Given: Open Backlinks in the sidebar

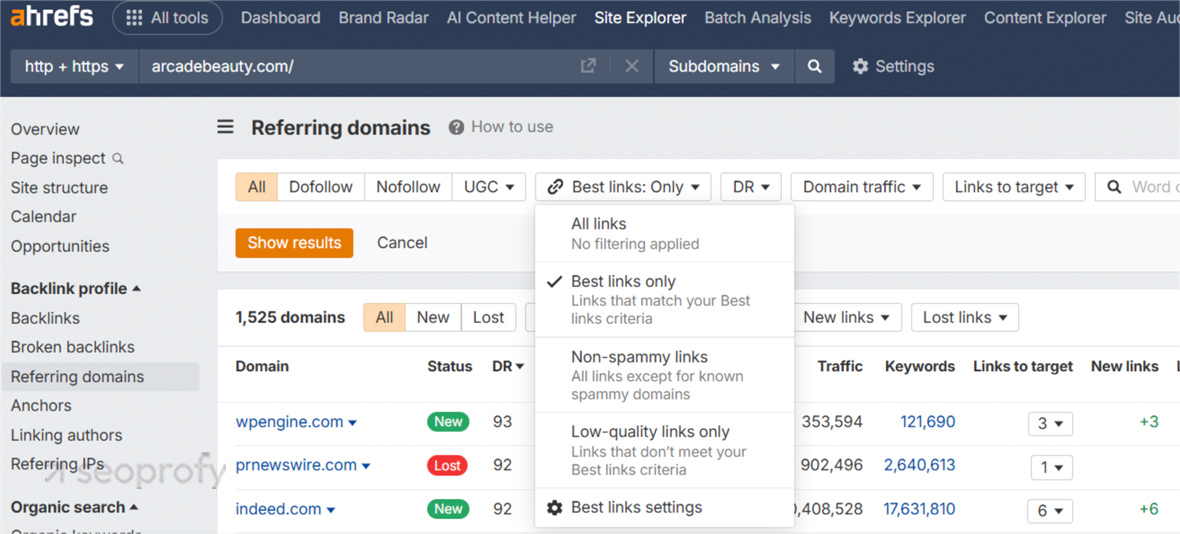Looking at the screenshot, I should point(45,319).
